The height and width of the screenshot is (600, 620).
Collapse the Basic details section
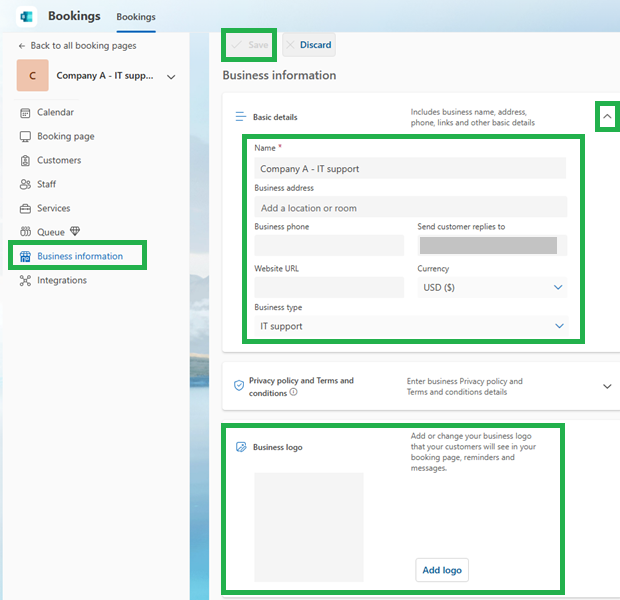point(607,117)
